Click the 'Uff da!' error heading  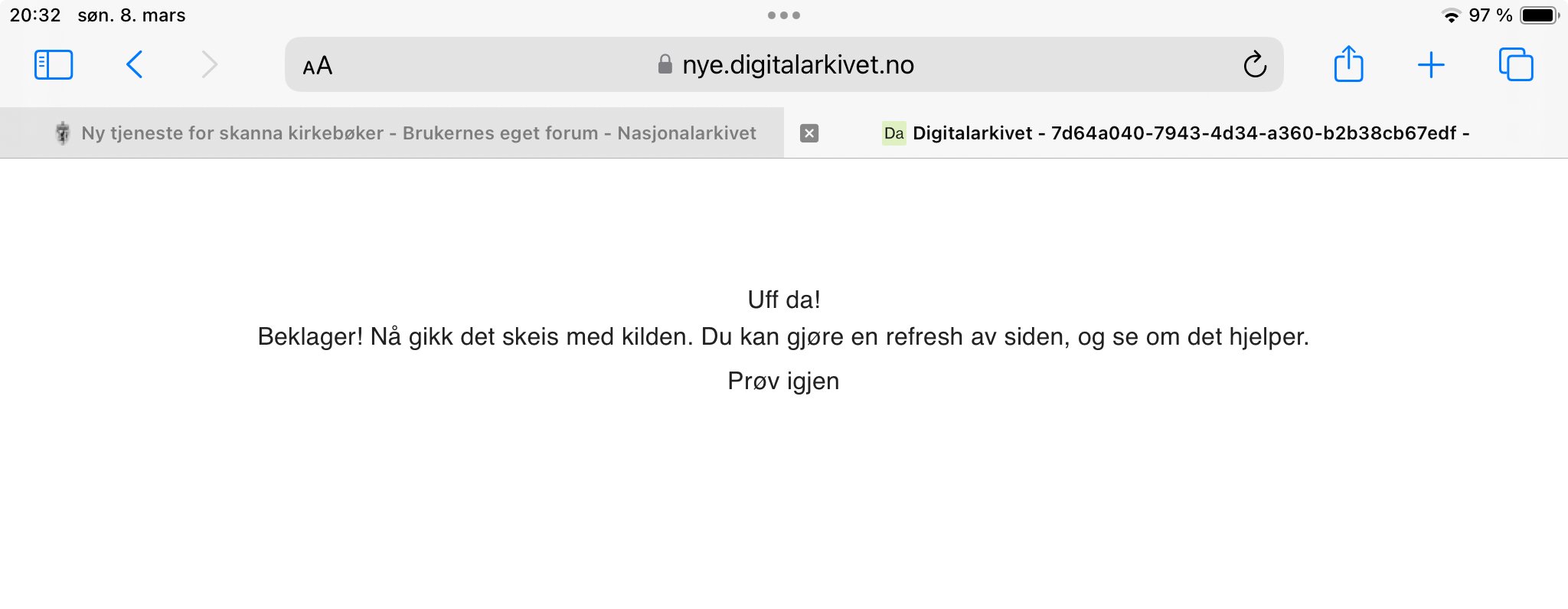pyautogui.click(x=784, y=300)
